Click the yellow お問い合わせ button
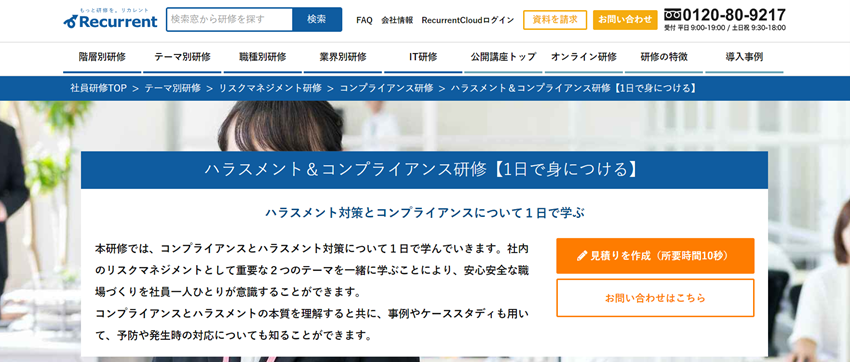 [x=625, y=20]
